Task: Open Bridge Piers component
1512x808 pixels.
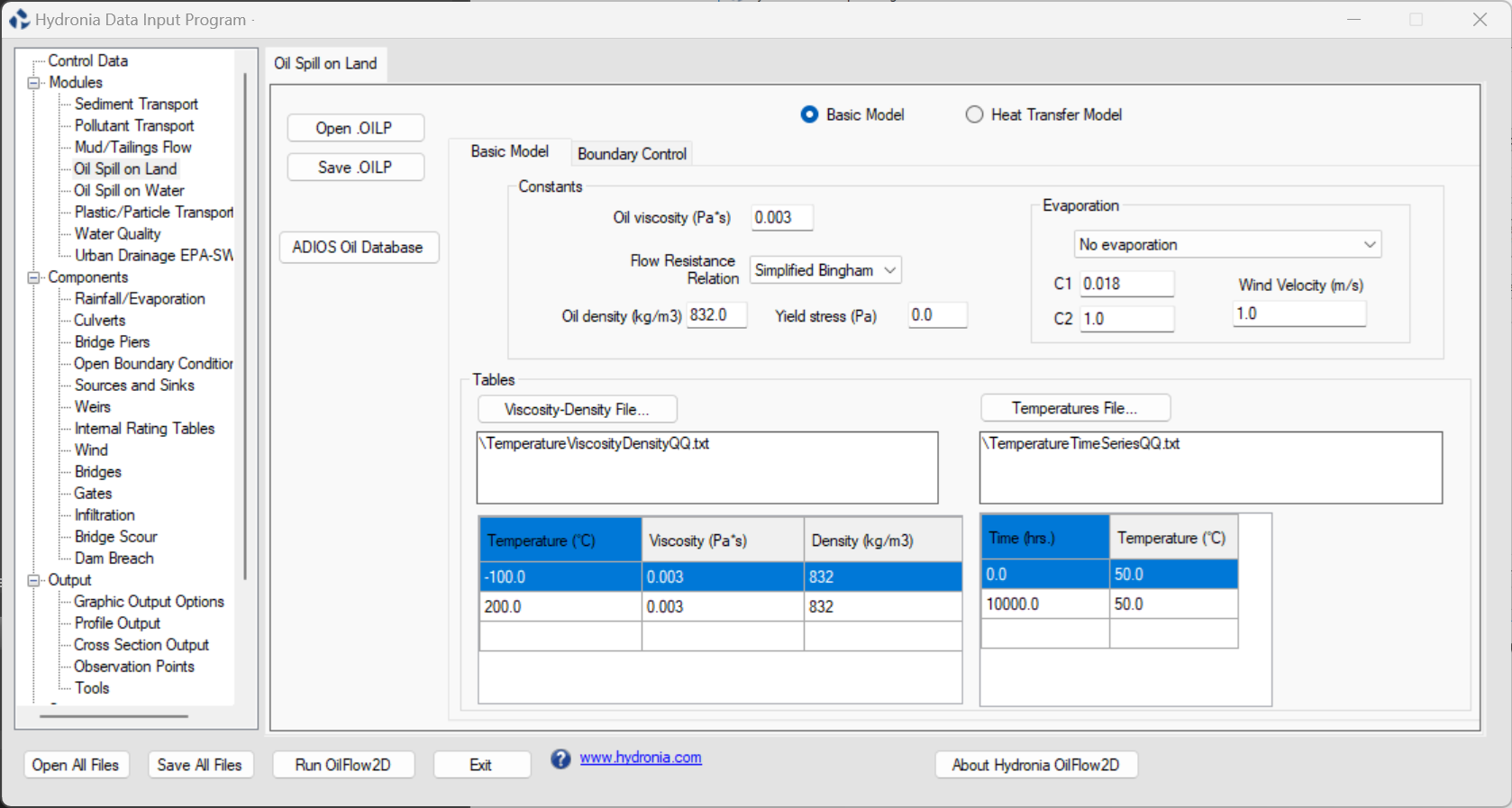Action: pos(112,341)
